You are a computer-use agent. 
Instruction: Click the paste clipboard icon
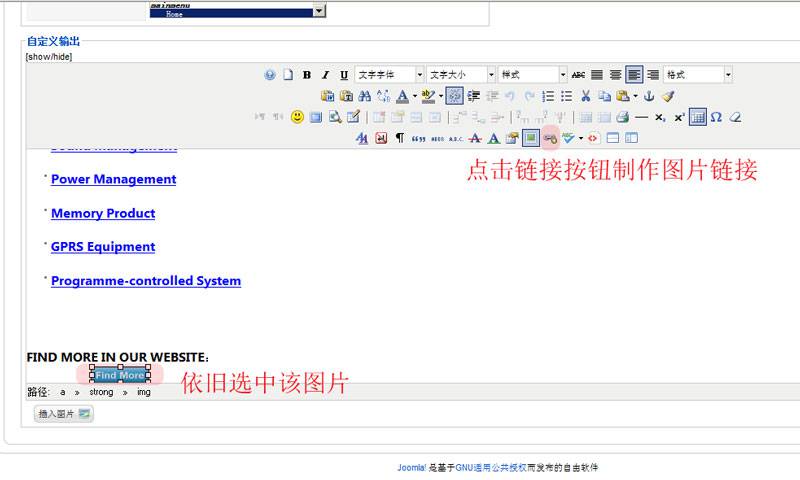(x=623, y=96)
